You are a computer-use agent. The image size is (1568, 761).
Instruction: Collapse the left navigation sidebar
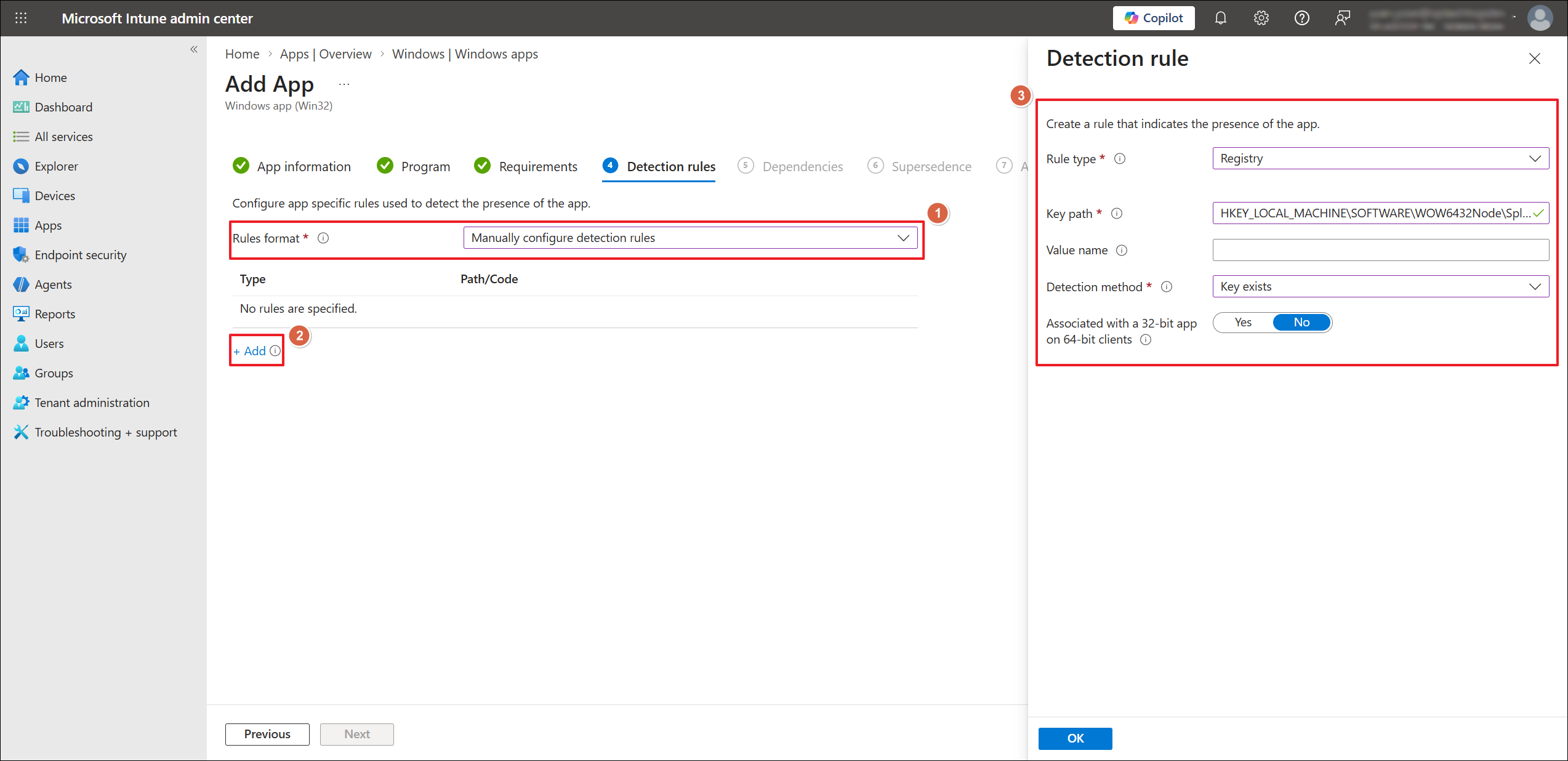point(194,49)
